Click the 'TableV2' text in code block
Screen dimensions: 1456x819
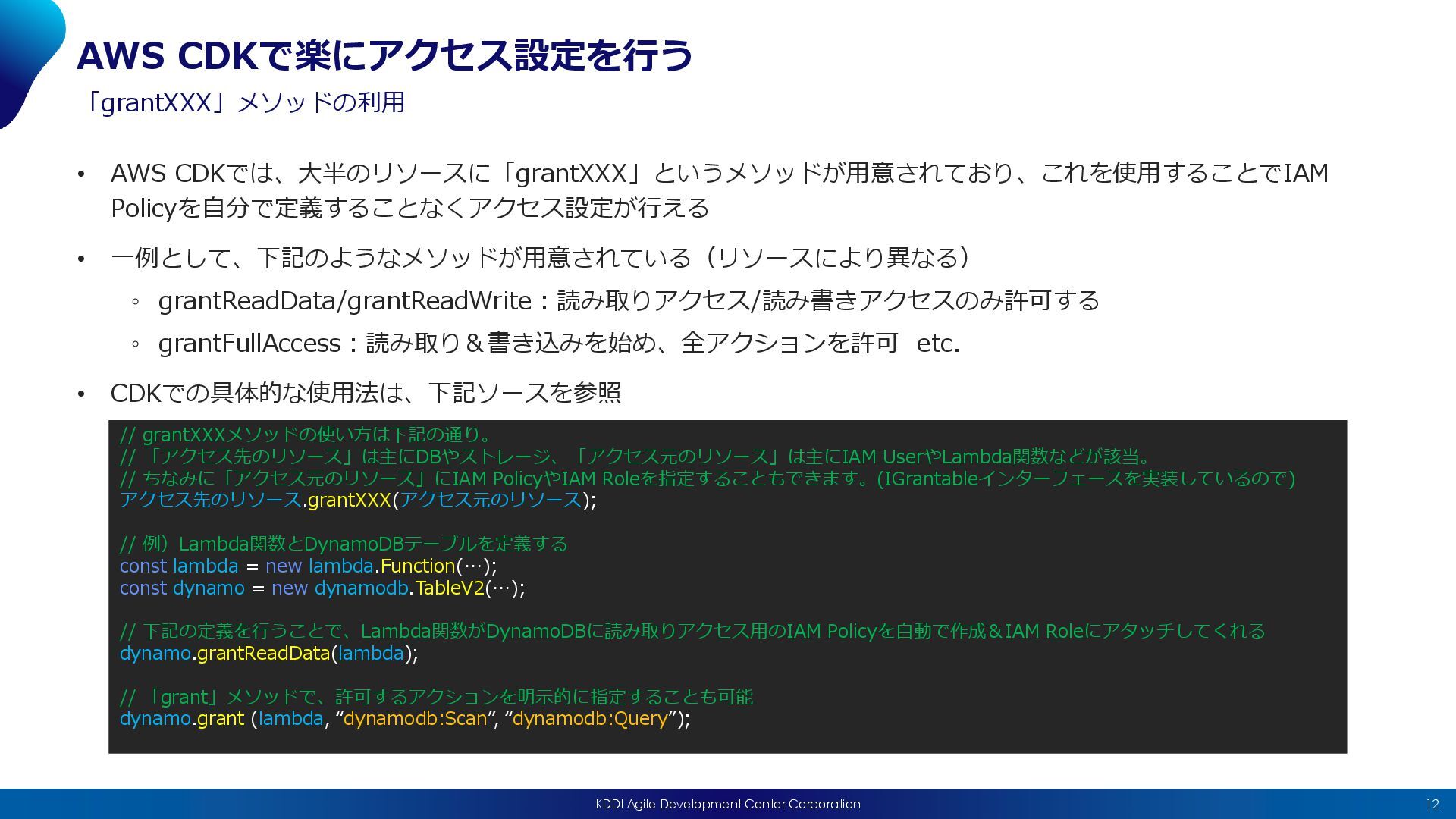point(449,588)
